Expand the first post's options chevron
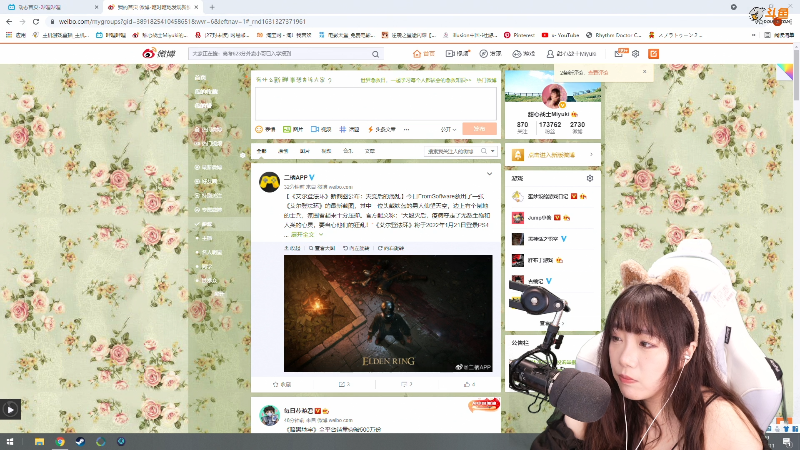 [489, 174]
